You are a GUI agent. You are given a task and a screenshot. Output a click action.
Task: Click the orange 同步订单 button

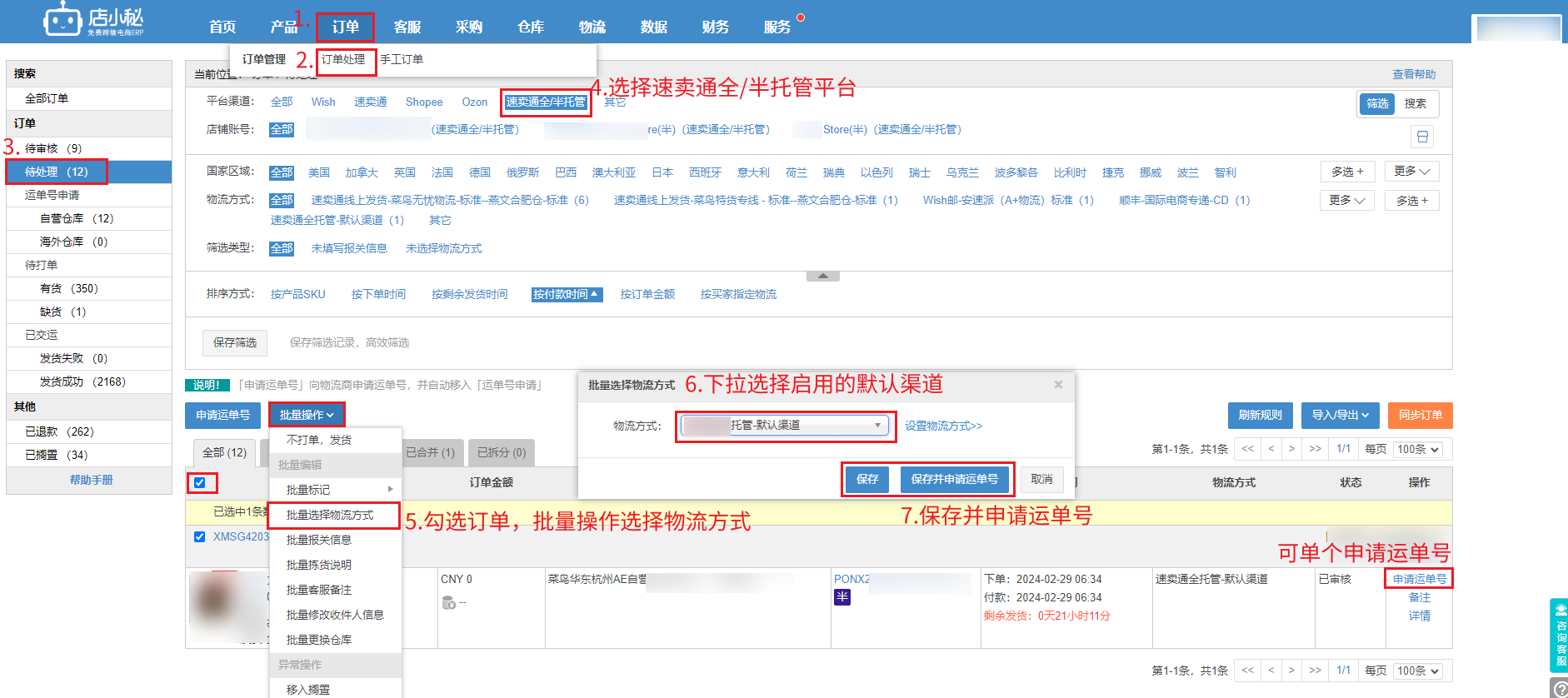[x=1421, y=415]
